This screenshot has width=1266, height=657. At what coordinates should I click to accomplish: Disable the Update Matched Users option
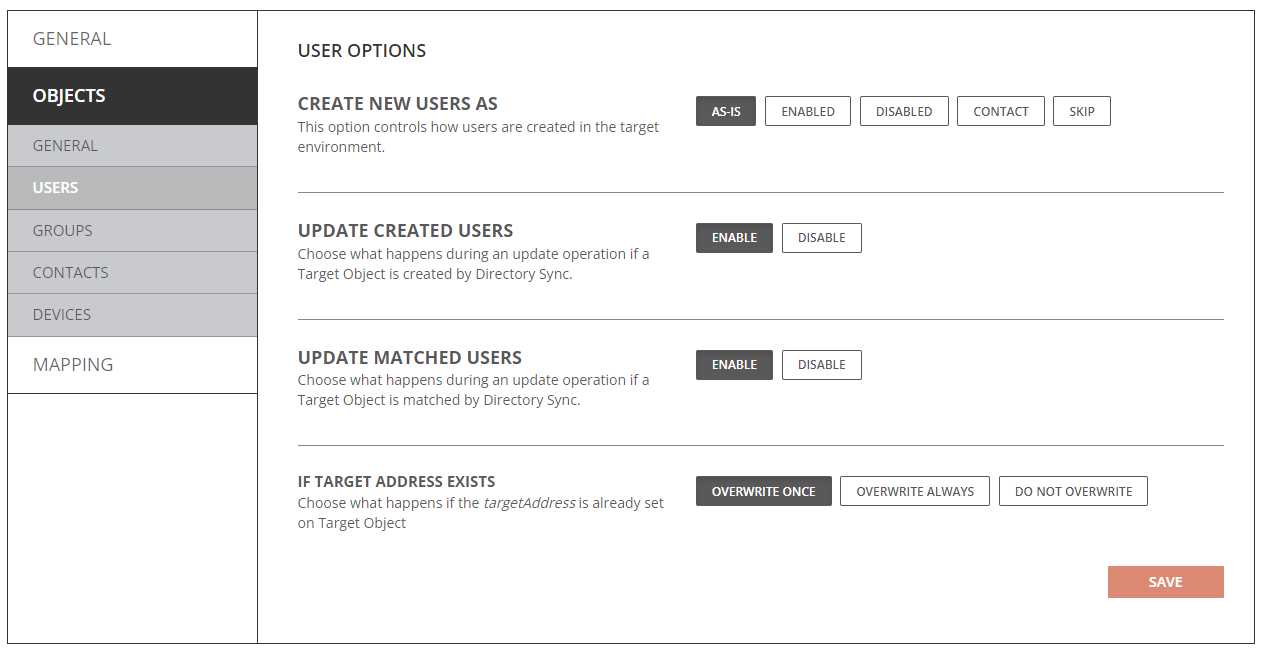[x=822, y=365]
